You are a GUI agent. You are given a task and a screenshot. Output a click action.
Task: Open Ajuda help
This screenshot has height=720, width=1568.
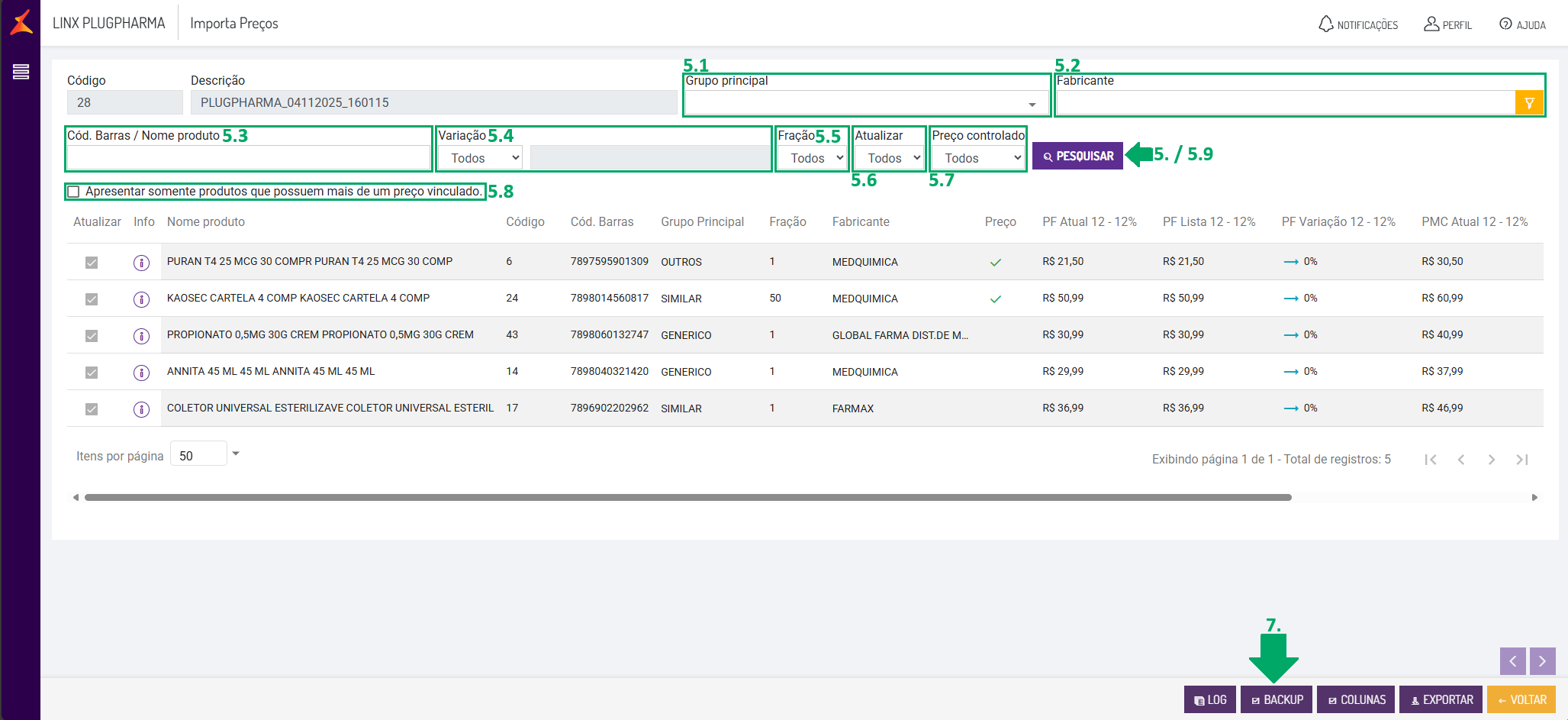[1522, 24]
